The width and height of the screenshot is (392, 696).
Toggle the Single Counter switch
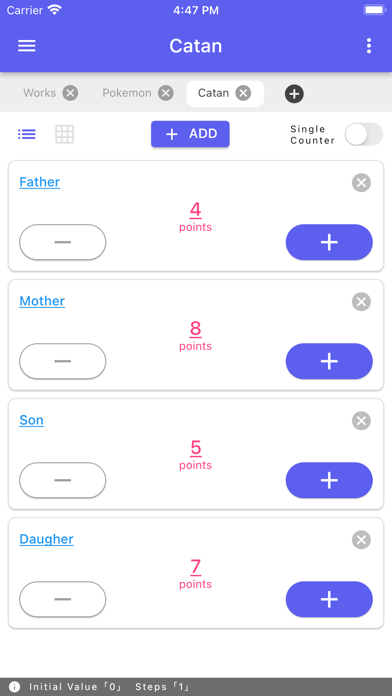364,134
